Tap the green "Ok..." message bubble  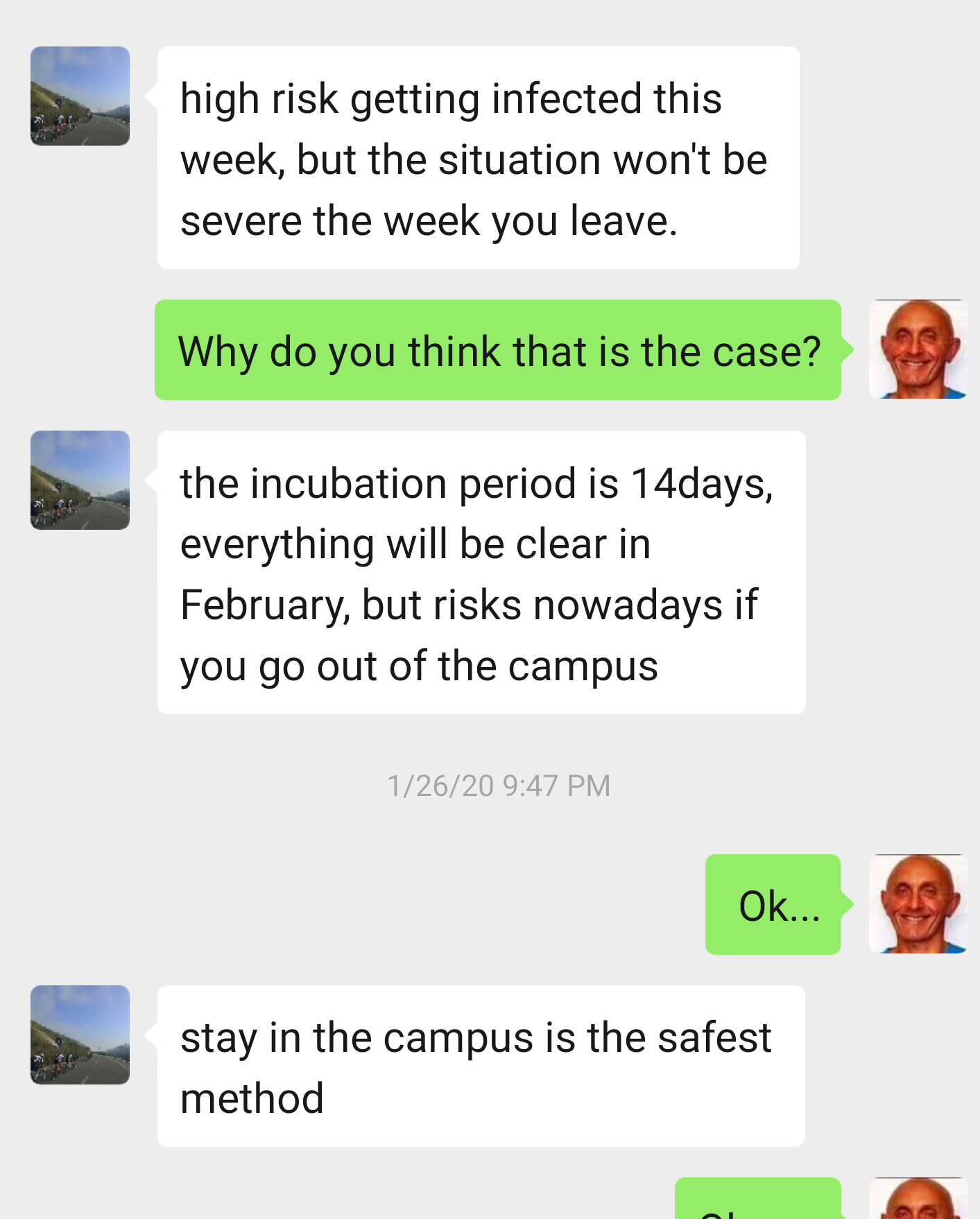pyautogui.click(x=773, y=905)
